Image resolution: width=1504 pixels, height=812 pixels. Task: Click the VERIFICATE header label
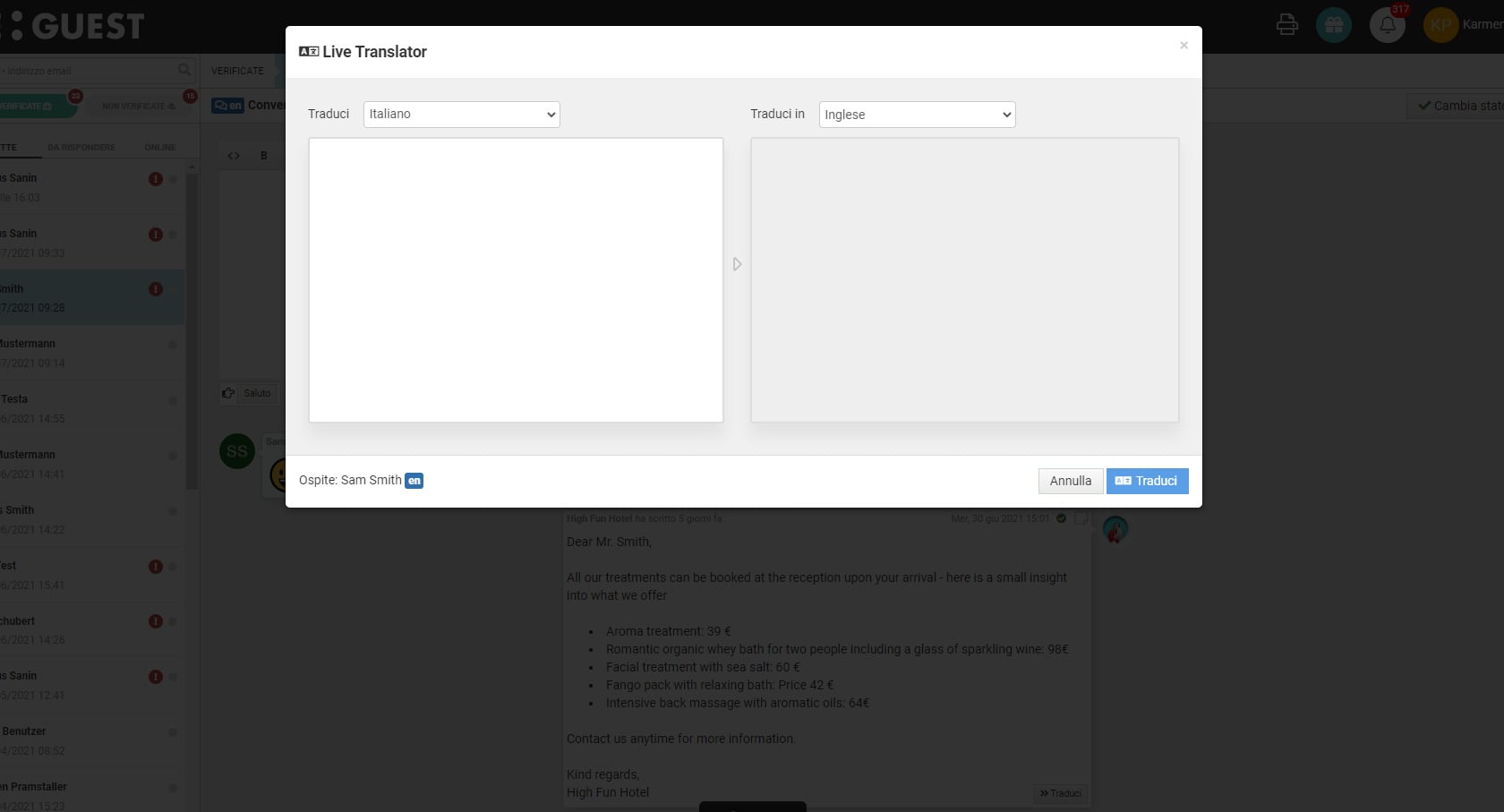point(237,71)
